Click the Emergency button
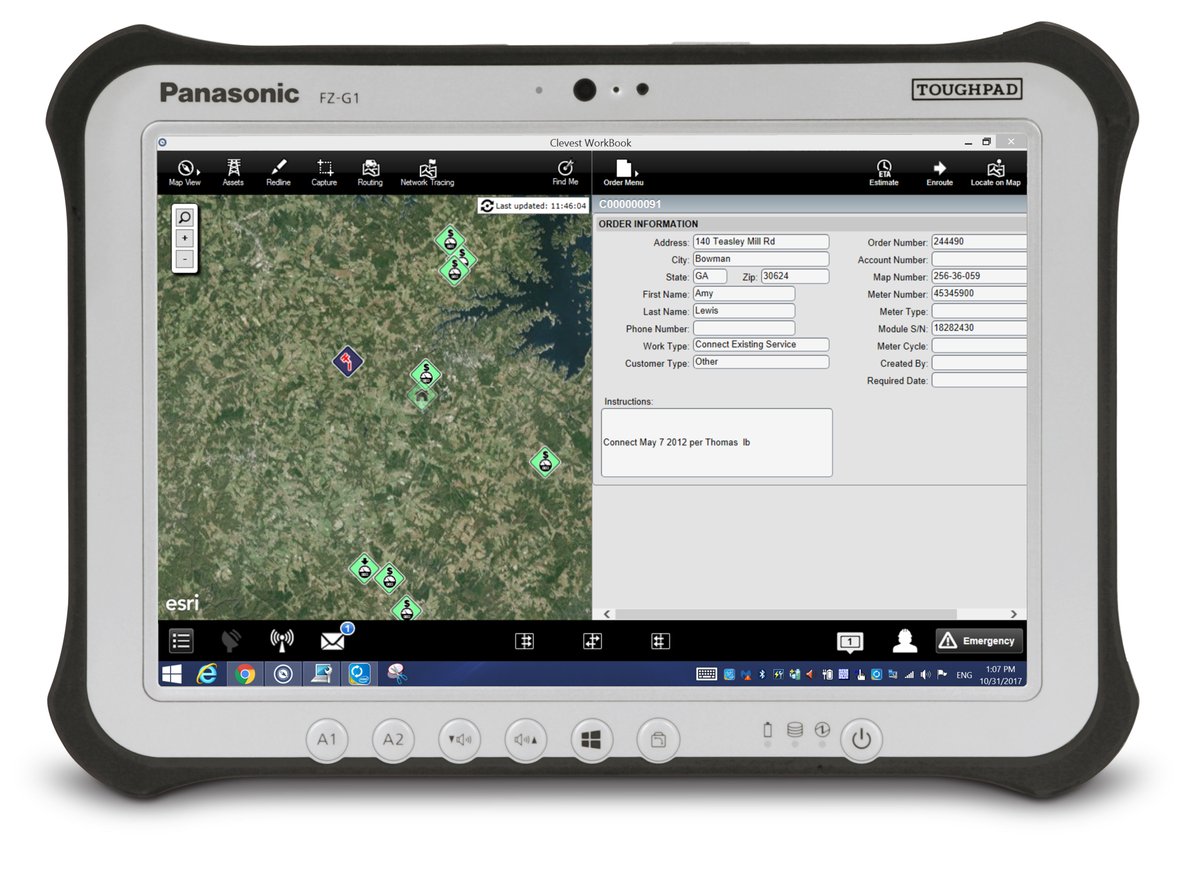 979,641
